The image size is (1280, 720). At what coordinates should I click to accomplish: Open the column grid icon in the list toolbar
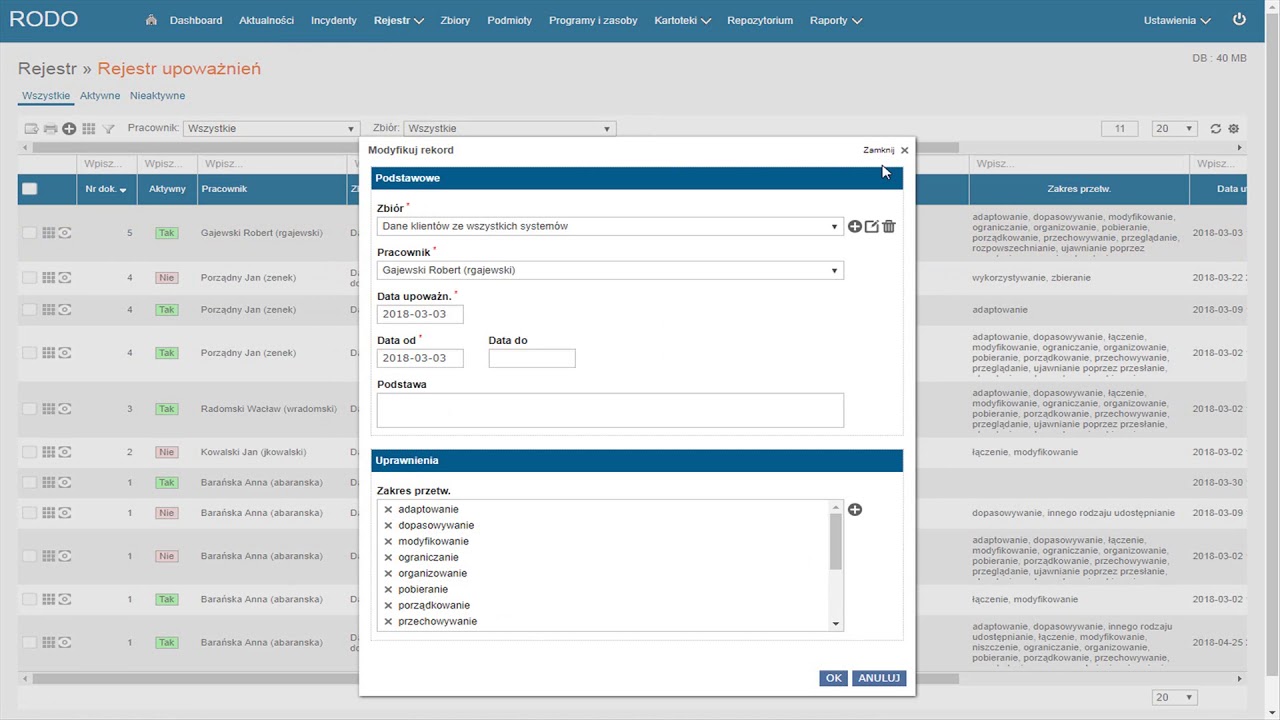tap(88, 129)
